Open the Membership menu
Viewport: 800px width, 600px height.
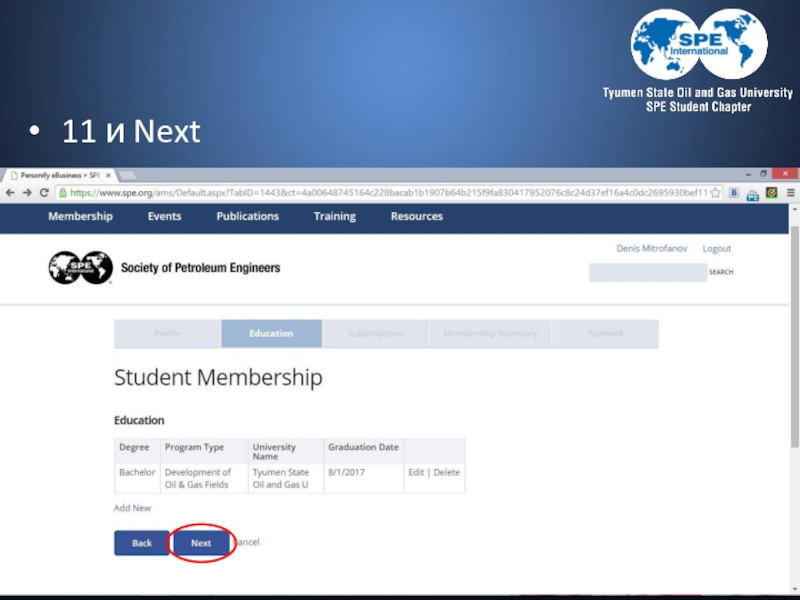point(80,216)
